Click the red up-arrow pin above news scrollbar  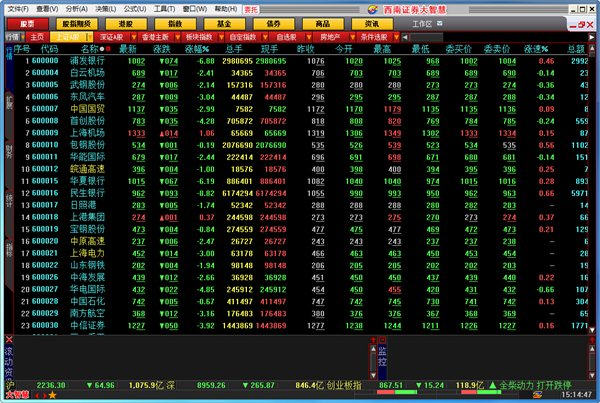373,340
